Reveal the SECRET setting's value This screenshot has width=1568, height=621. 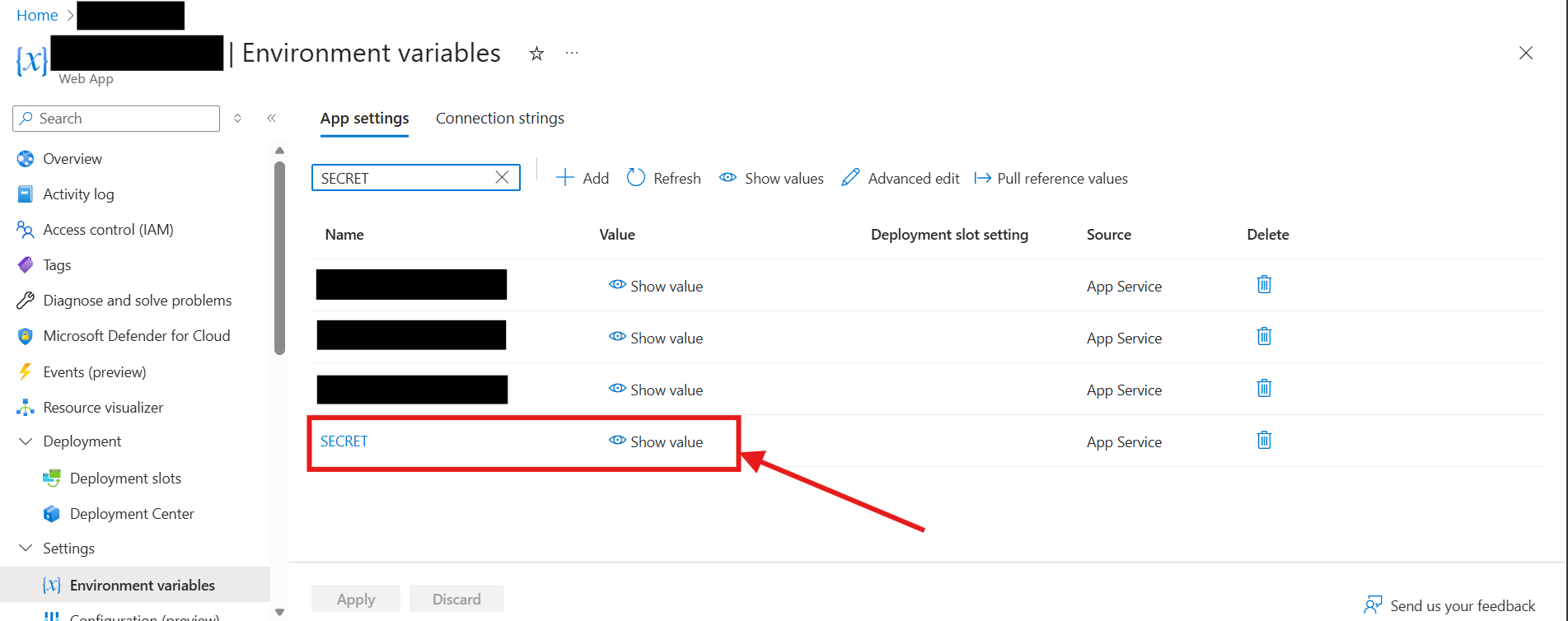tap(656, 441)
